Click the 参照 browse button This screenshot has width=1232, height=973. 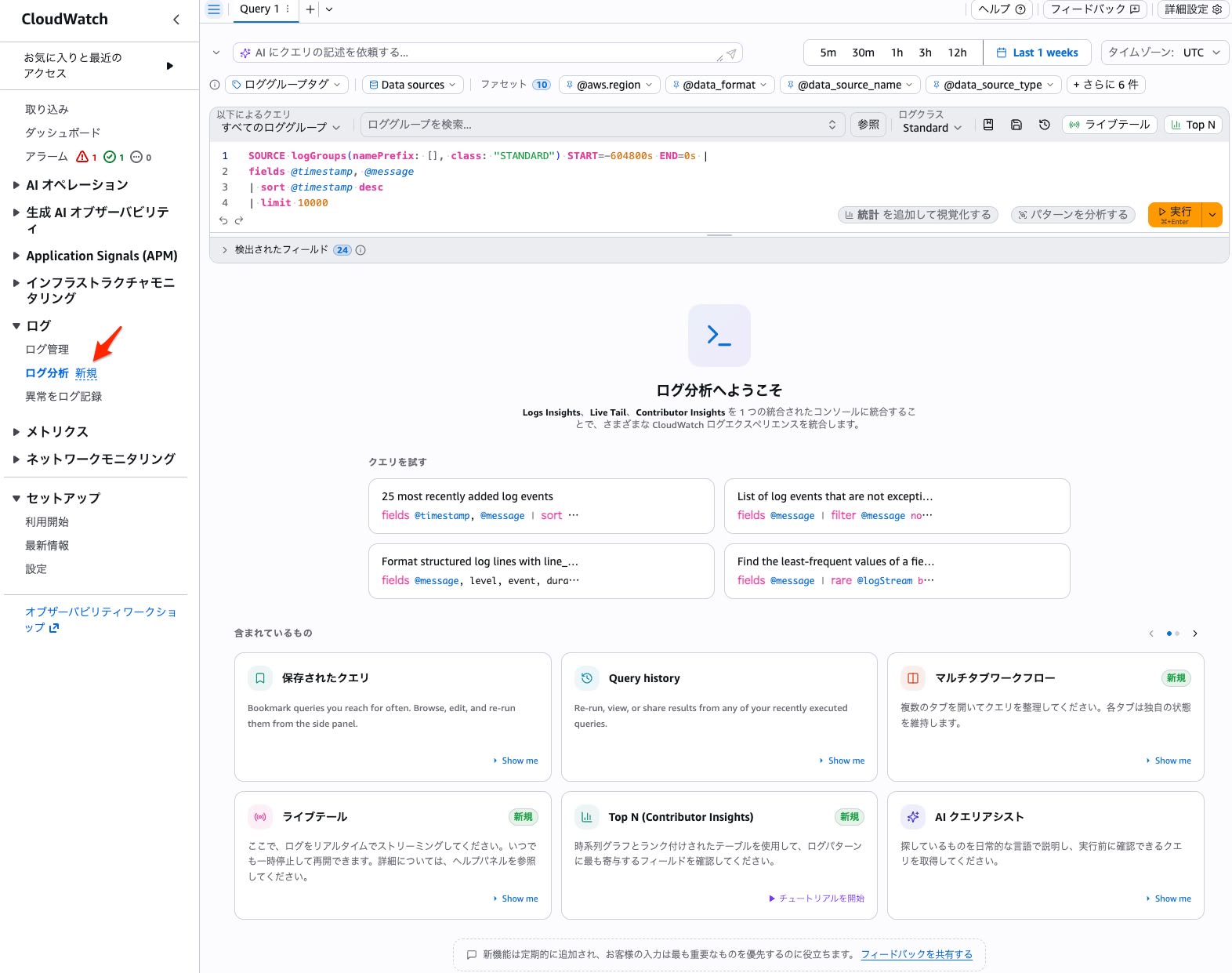pos(868,125)
